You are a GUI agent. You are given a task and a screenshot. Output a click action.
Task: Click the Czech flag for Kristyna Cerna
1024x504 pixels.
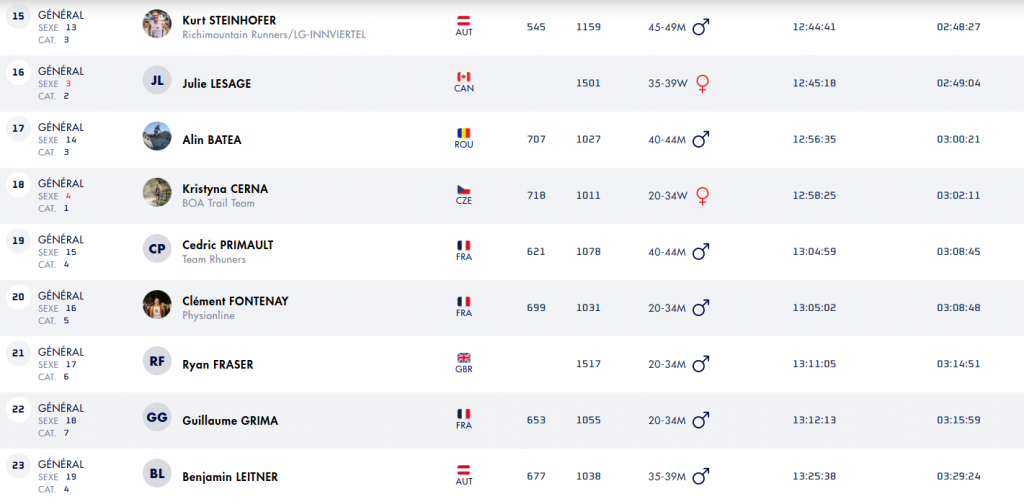coord(463,190)
